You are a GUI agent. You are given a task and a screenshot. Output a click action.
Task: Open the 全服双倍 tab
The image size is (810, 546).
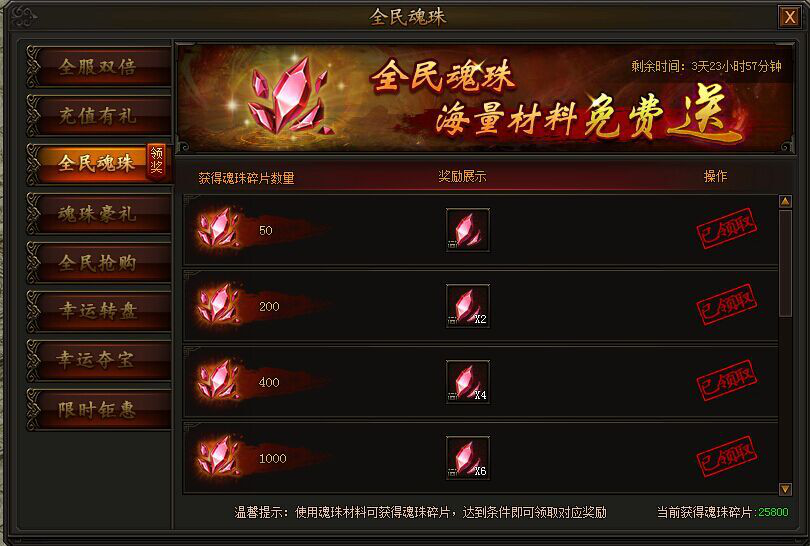[99, 67]
